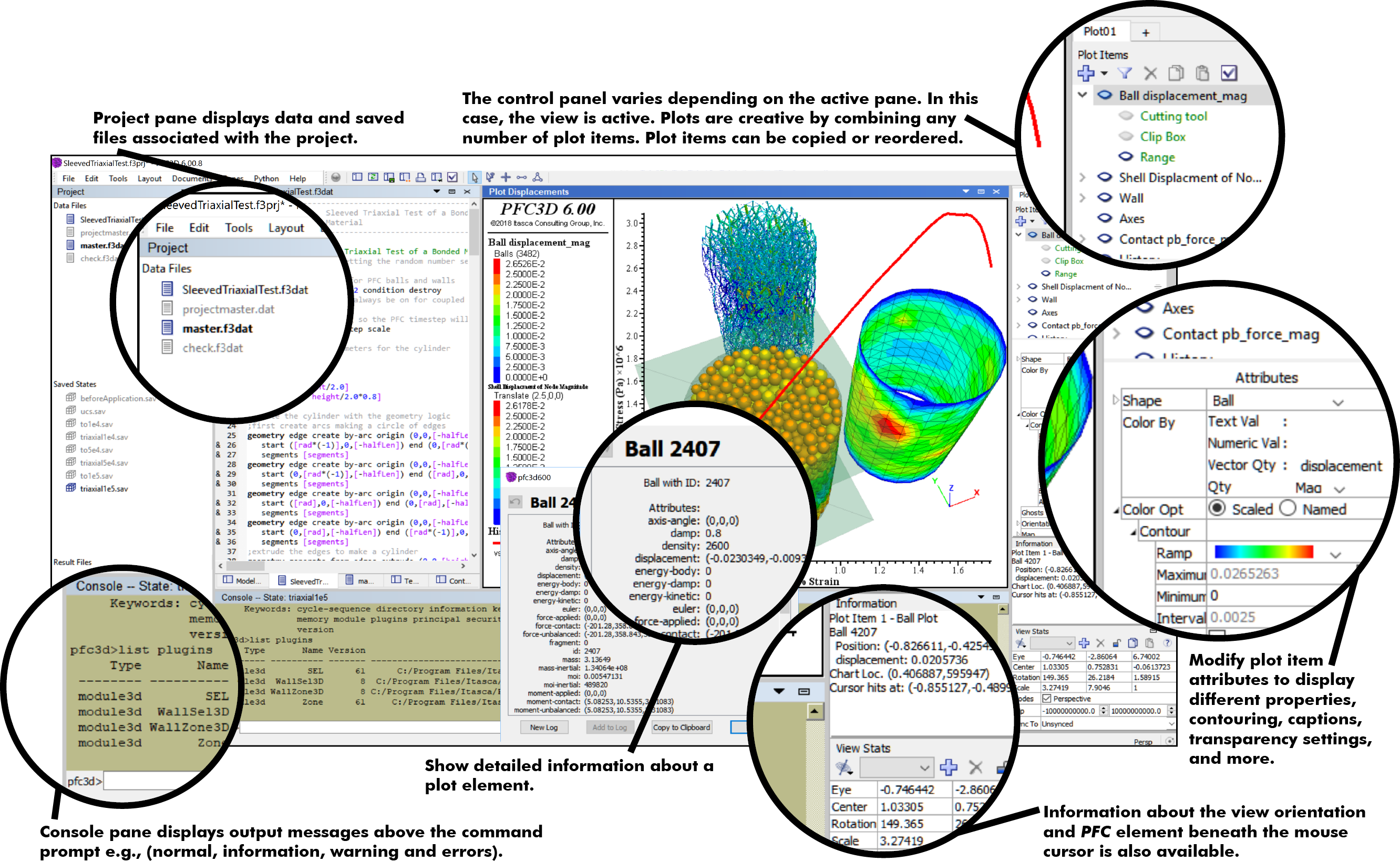The image size is (1400, 862).
Task: Toggle Shell Displacment eye in enlarged callout
Action: (x=1105, y=176)
